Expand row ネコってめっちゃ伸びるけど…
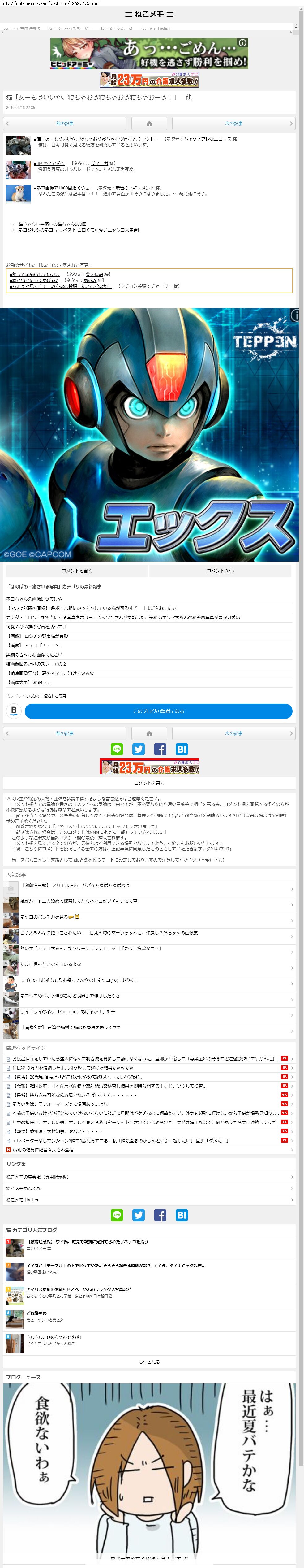The height and width of the screenshot is (1568, 304). coord(149,1000)
